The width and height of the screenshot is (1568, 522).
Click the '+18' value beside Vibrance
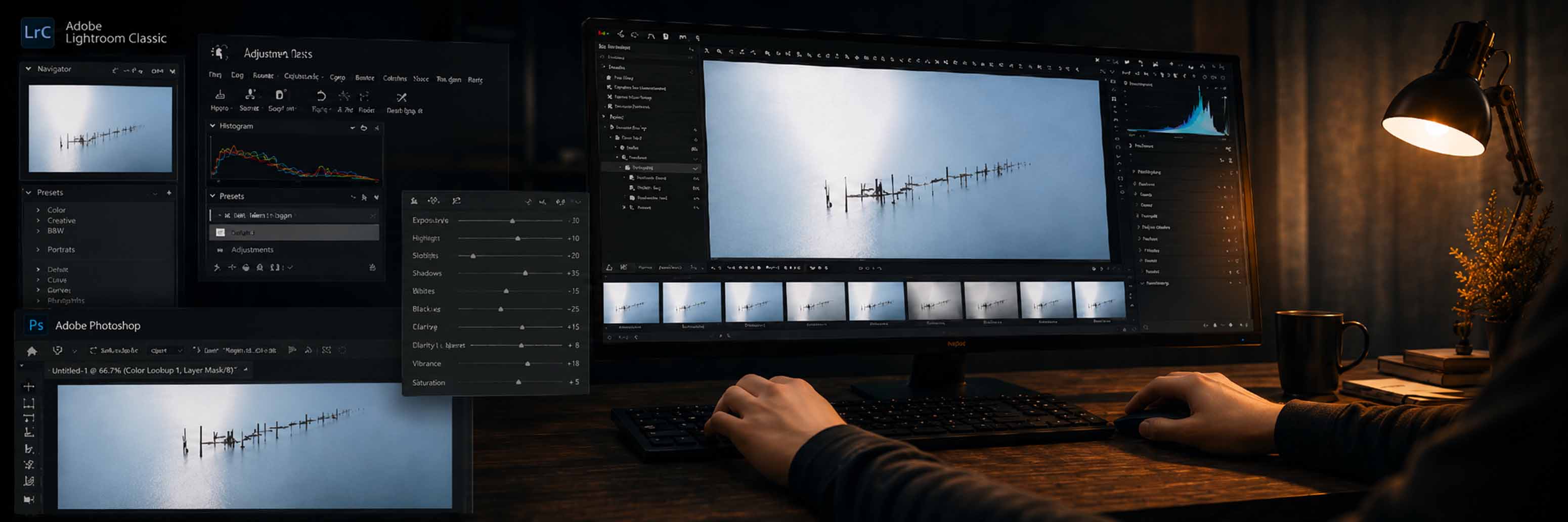[573, 363]
